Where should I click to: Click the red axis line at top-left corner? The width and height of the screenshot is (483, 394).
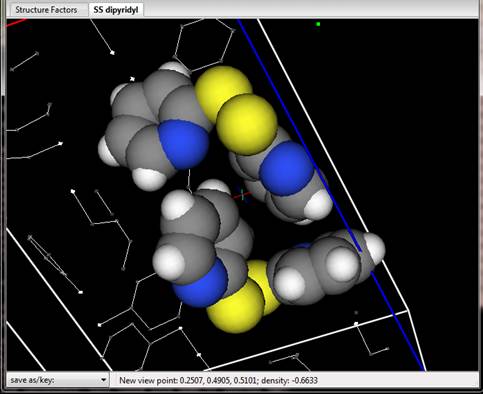pos(16,23)
